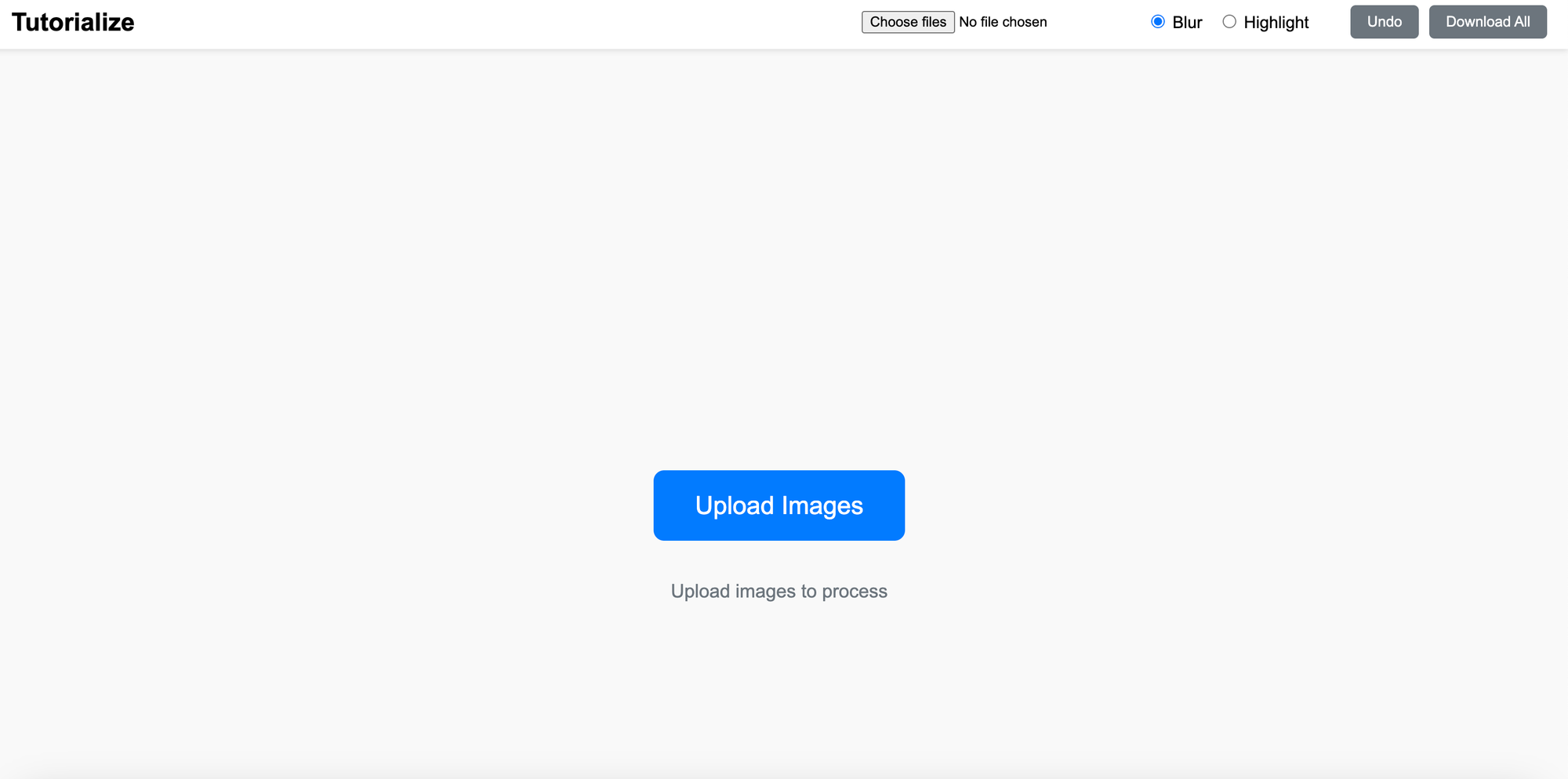This screenshot has height=779, width=1568.
Task: Download all processed images
Action: tap(1487, 21)
